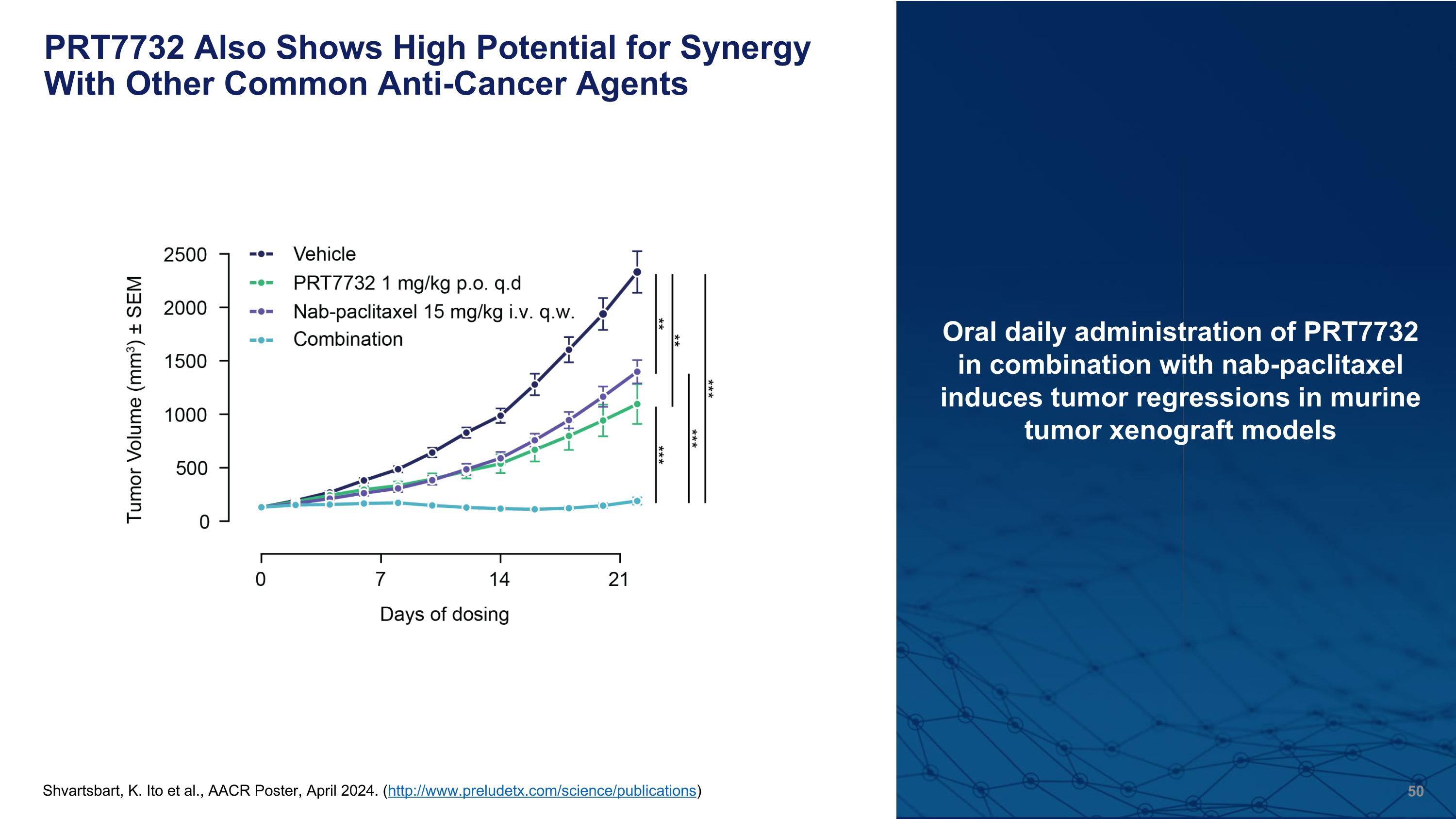Click the 14 tick on x-axis
Viewport: 1456px width, 819px height.
click(x=500, y=579)
